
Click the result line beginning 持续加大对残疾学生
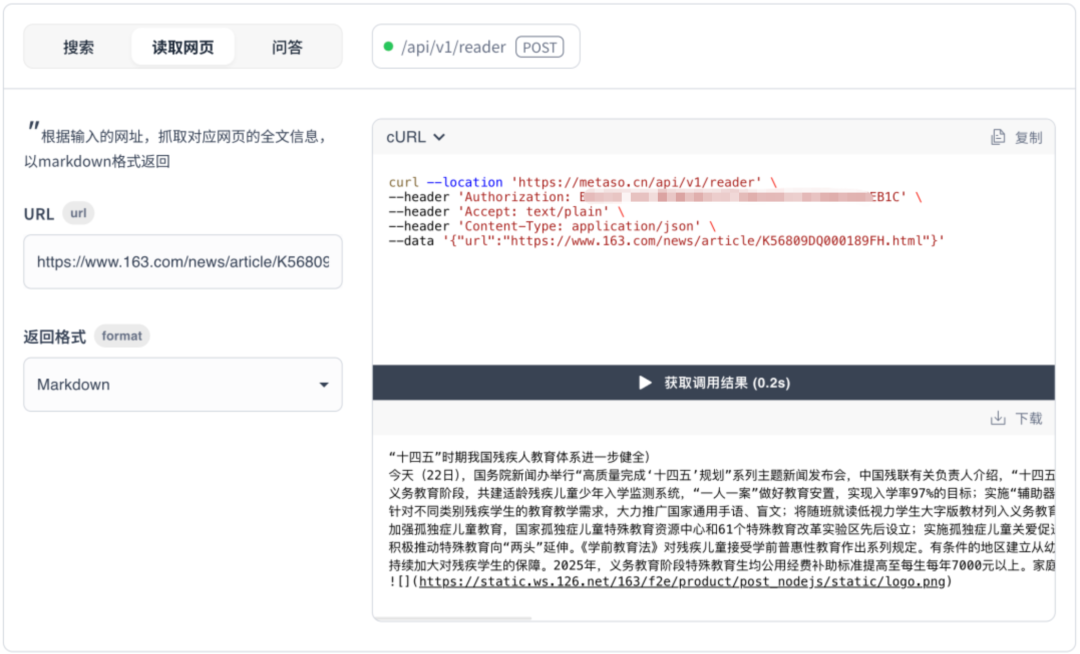(x=721, y=565)
